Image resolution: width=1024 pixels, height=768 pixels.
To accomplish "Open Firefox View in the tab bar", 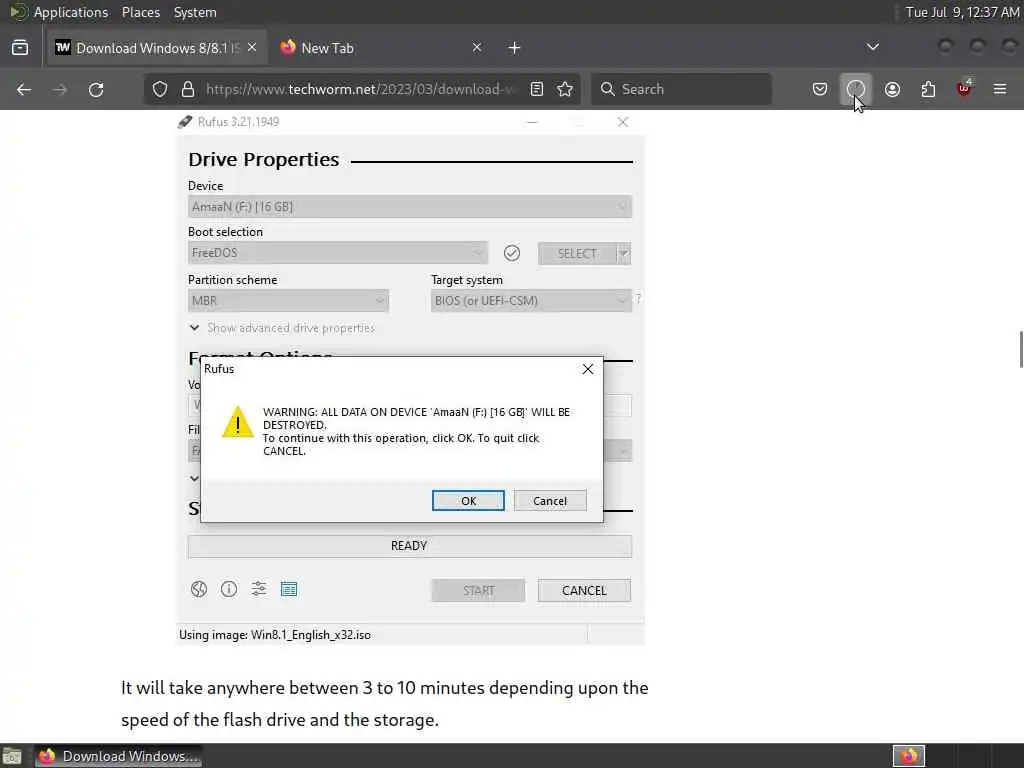I will pyautogui.click(x=20, y=48).
